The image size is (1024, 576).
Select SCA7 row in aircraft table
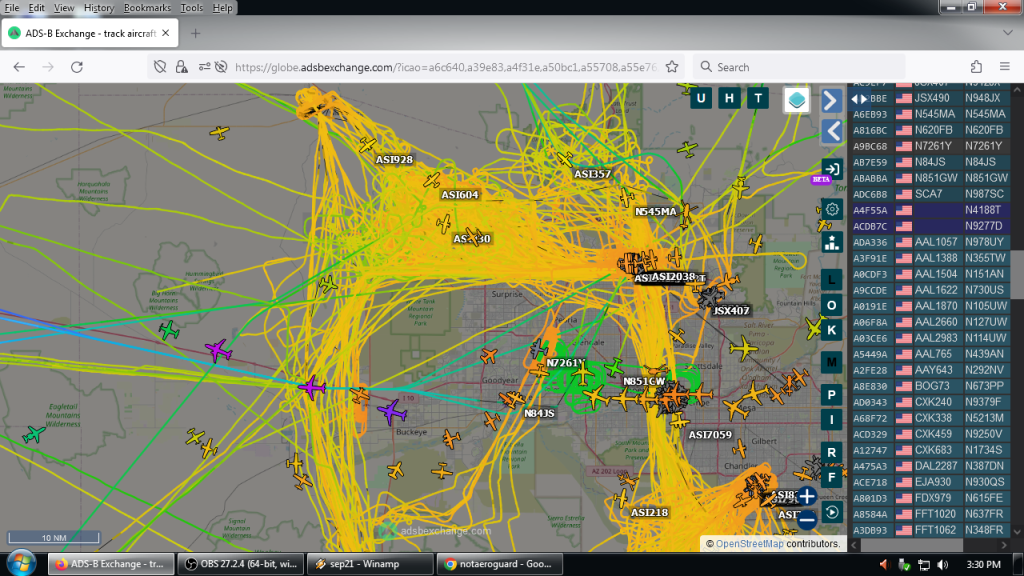tap(931, 194)
